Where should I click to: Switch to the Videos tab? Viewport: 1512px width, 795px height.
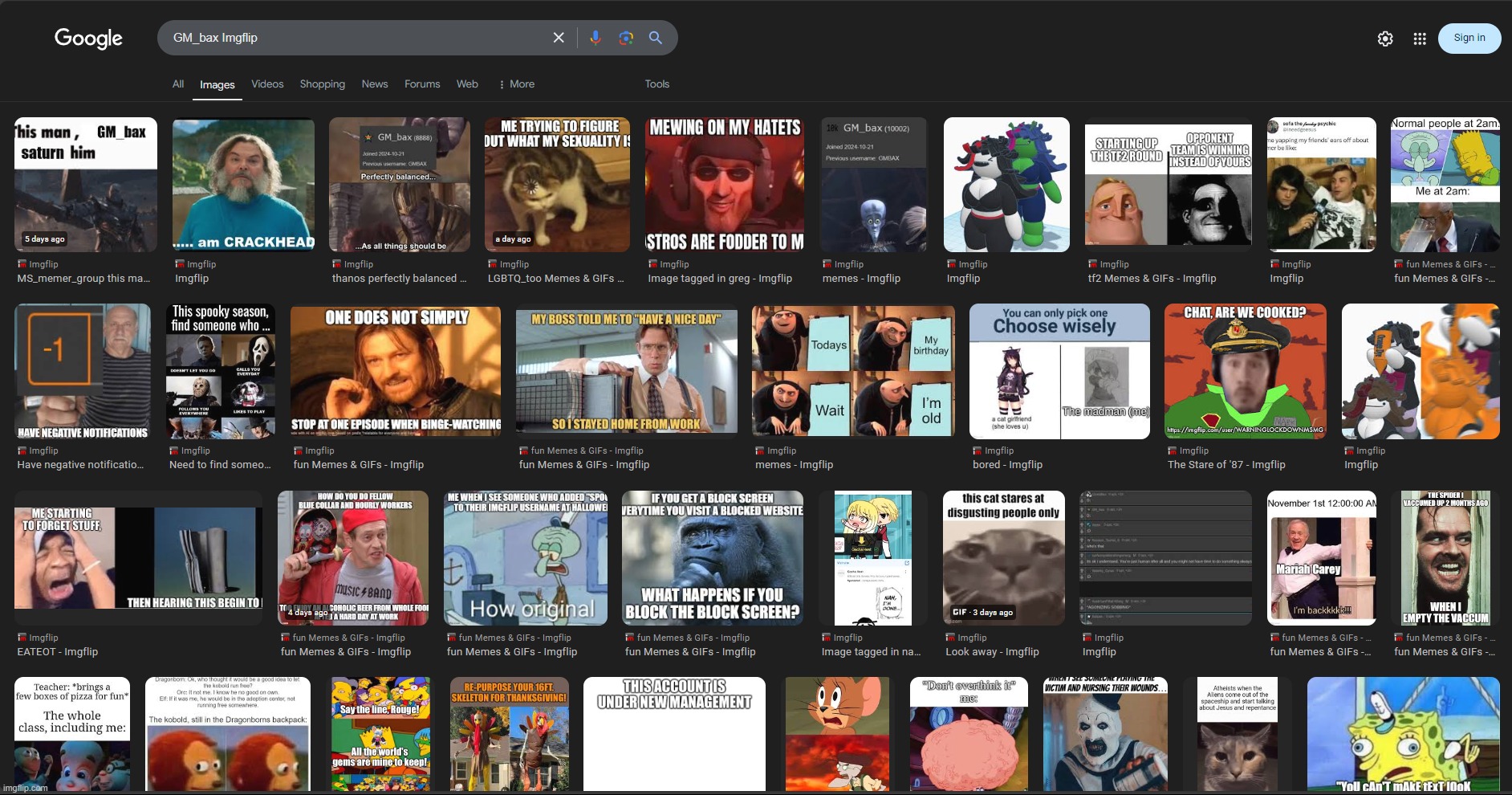pyautogui.click(x=267, y=84)
